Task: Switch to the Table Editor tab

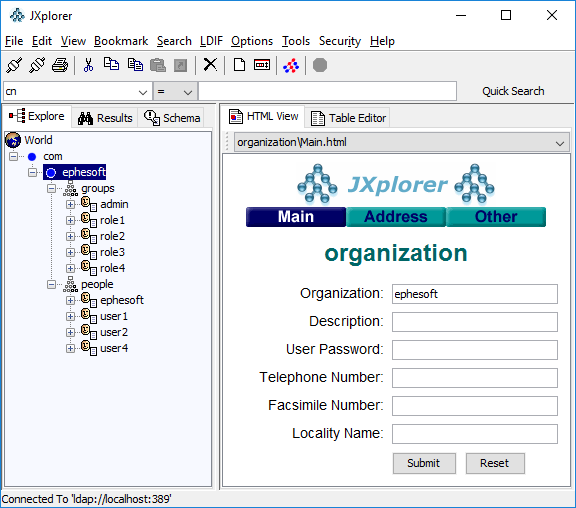Action: pos(348,118)
